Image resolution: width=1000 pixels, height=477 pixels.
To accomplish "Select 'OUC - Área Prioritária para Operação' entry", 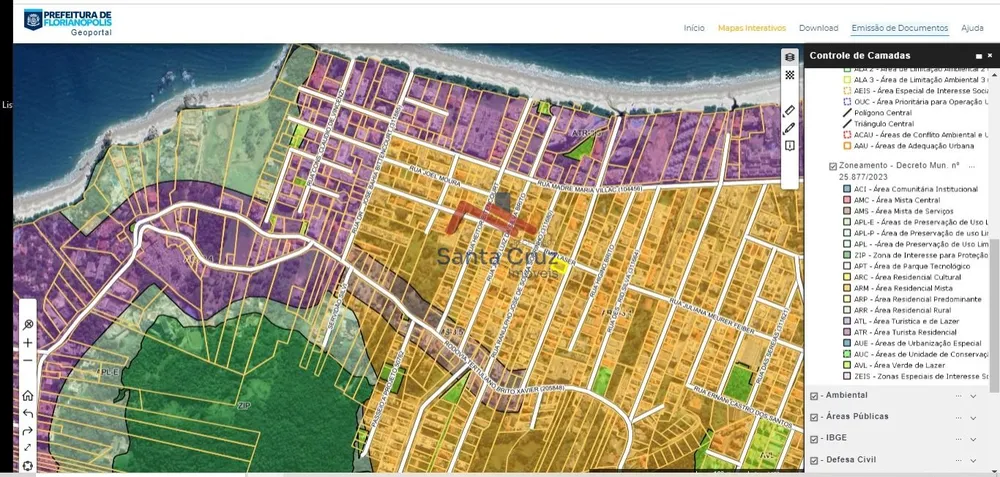I will 921,101.
